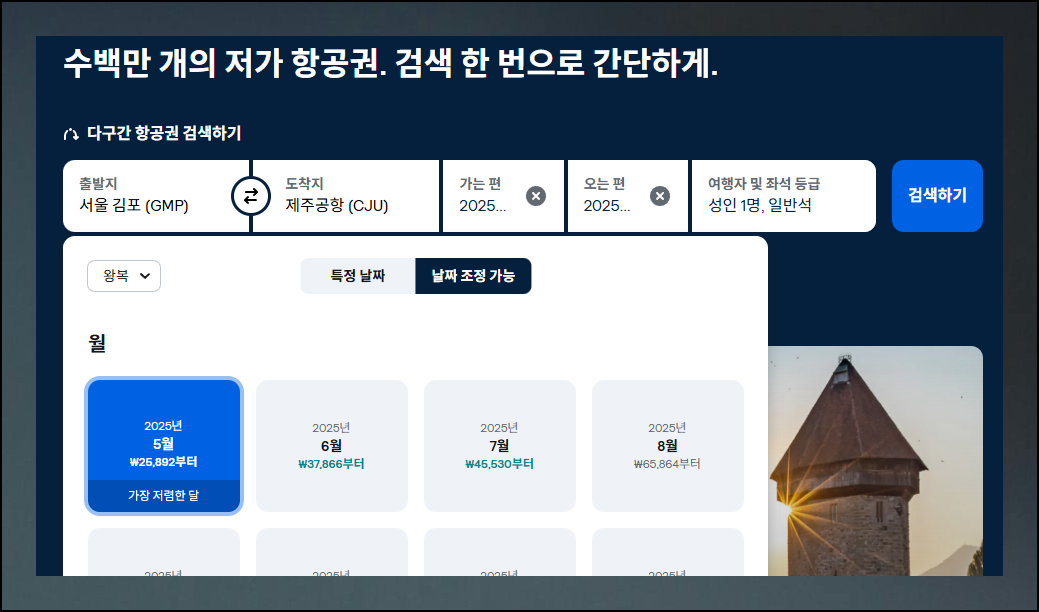Click the 월 section heading
Image resolution: width=1039 pixels, height=612 pixels.
(x=97, y=343)
